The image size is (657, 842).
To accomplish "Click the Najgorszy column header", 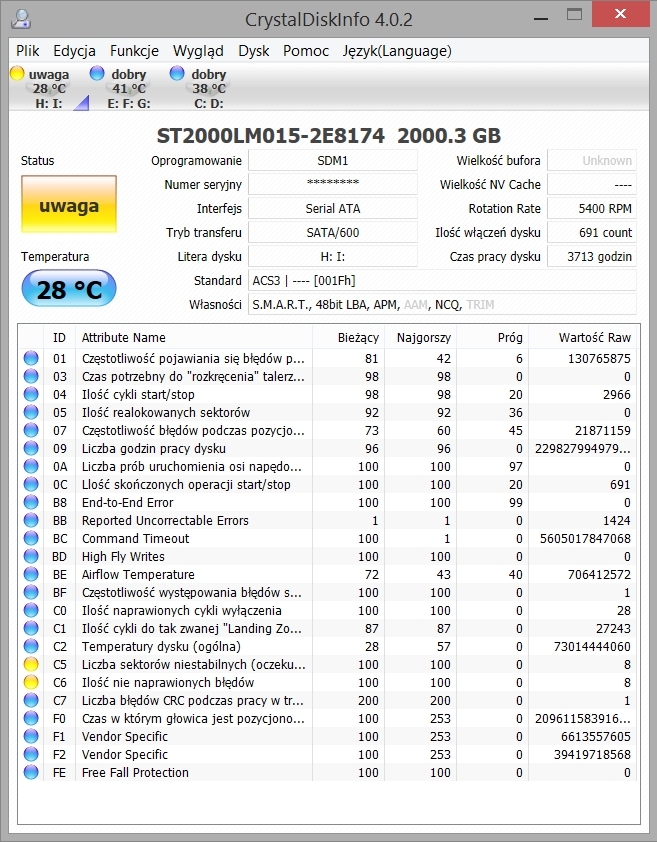I will pyautogui.click(x=420, y=337).
